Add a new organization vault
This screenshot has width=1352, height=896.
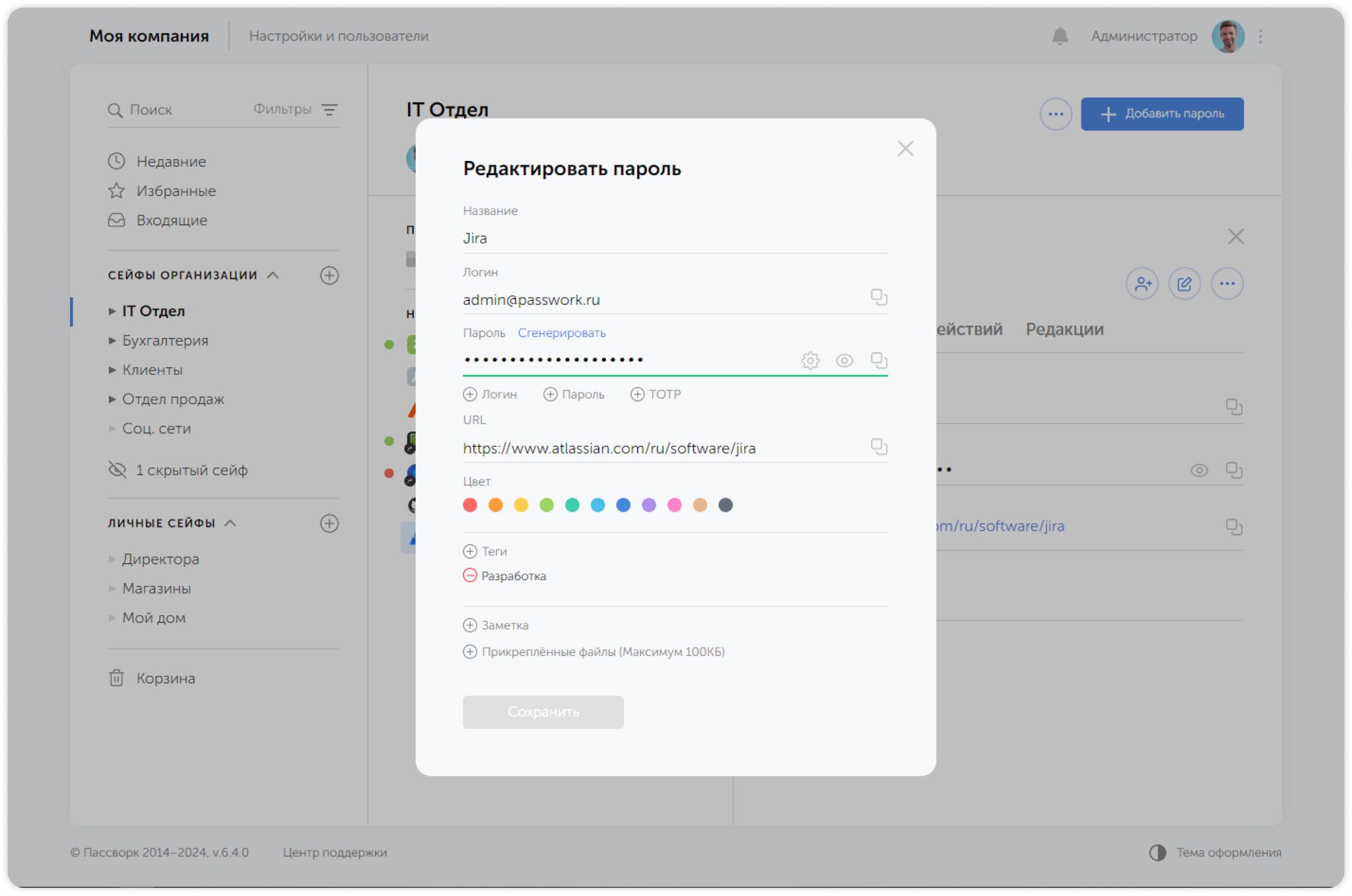(x=329, y=276)
